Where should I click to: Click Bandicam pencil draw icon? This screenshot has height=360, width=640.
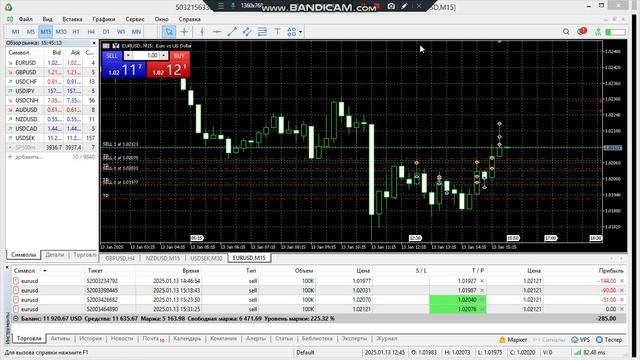tap(404, 6)
